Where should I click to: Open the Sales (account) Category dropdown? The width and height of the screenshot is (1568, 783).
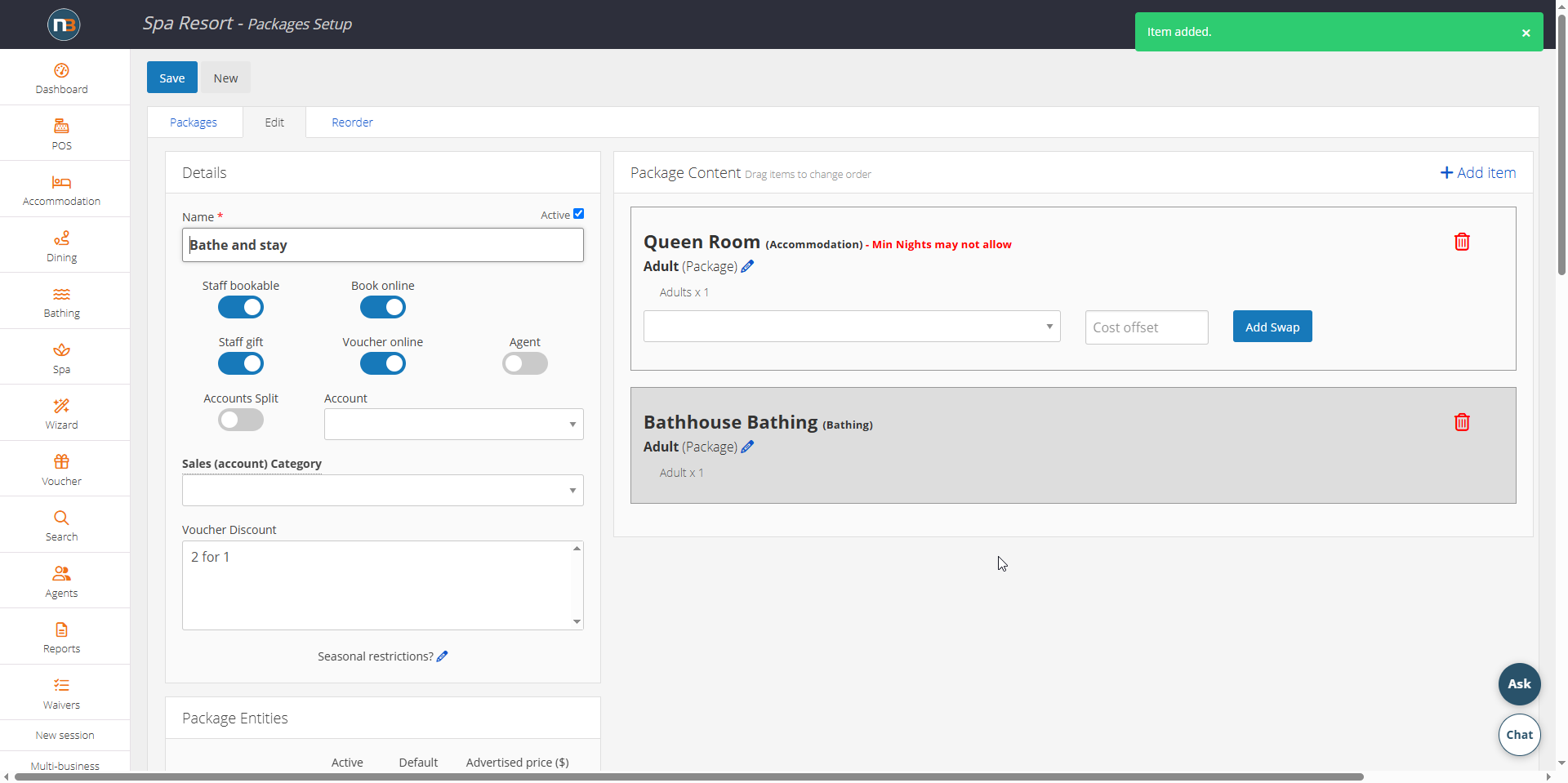click(x=383, y=491)
